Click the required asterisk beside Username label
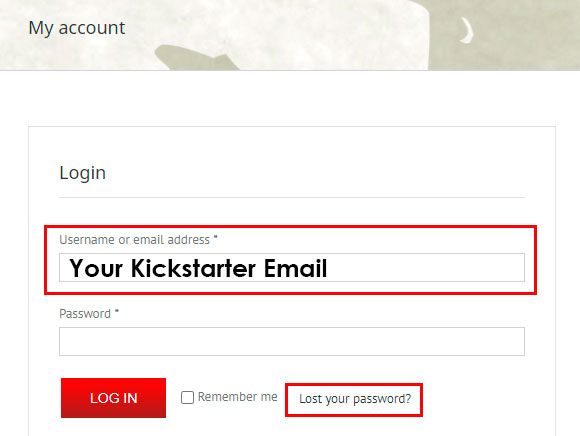The image size is (580, 436). tap(215, 238)
